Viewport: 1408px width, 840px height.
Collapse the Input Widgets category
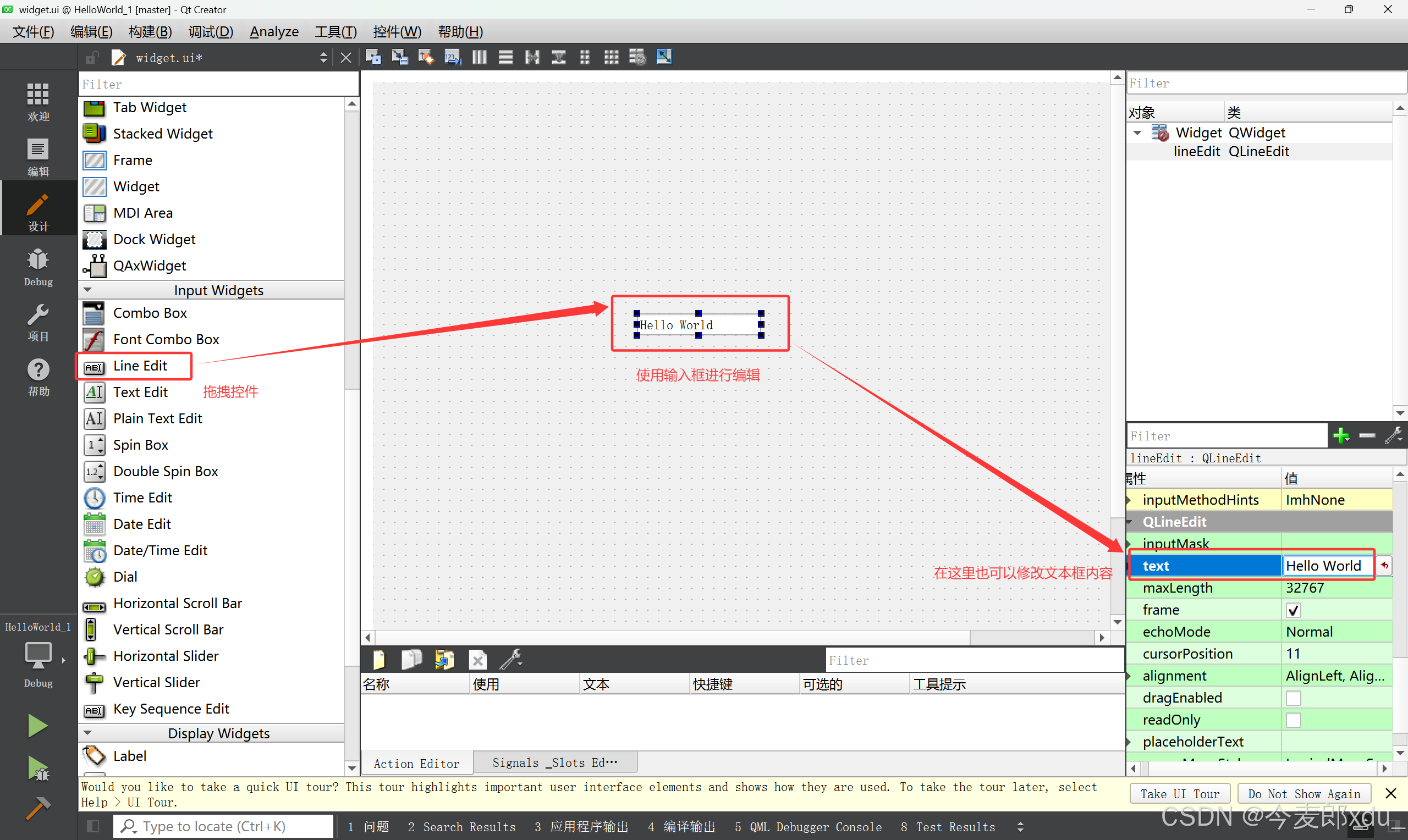(x=88, y=290)
